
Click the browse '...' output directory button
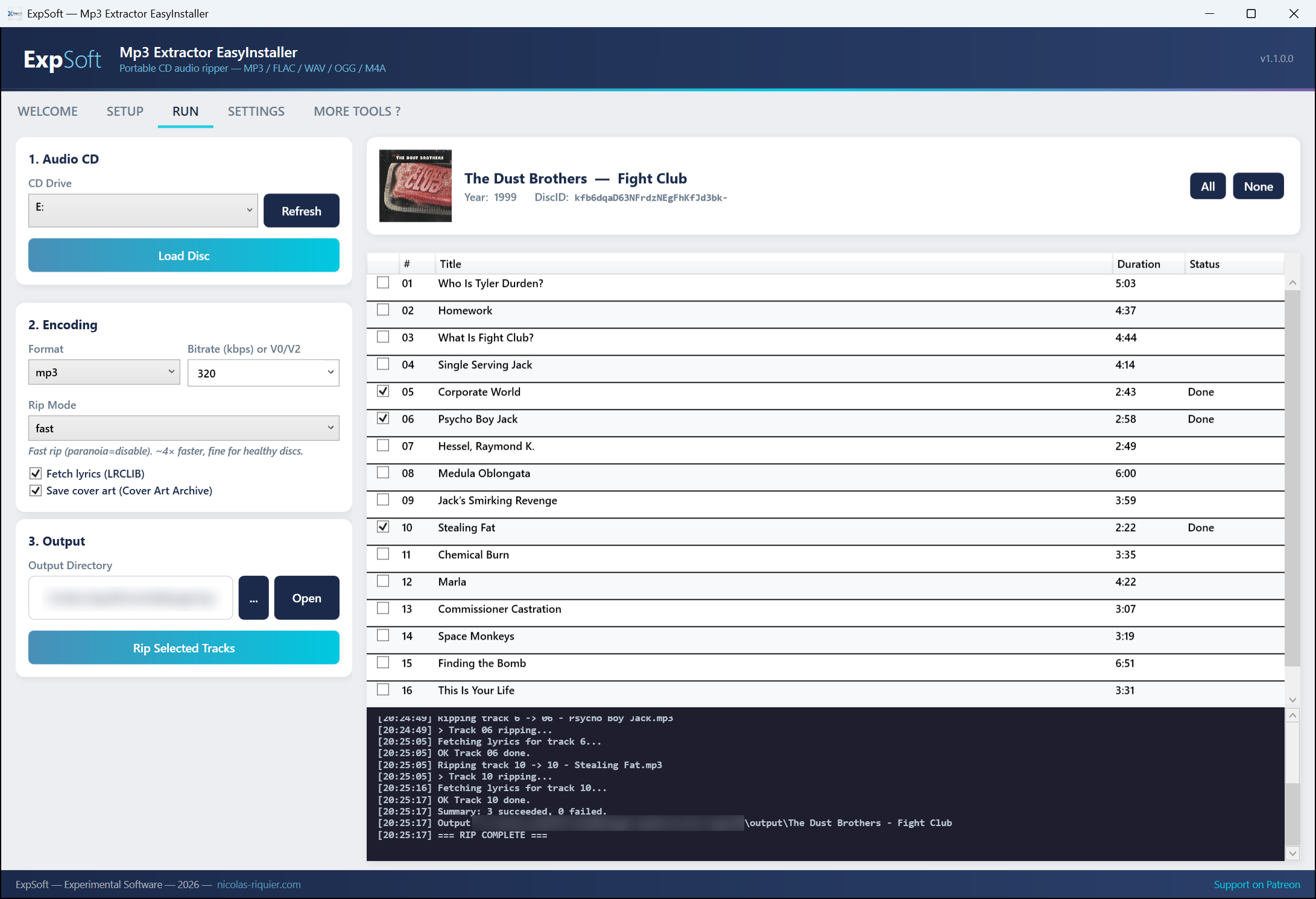coord(253,598)
